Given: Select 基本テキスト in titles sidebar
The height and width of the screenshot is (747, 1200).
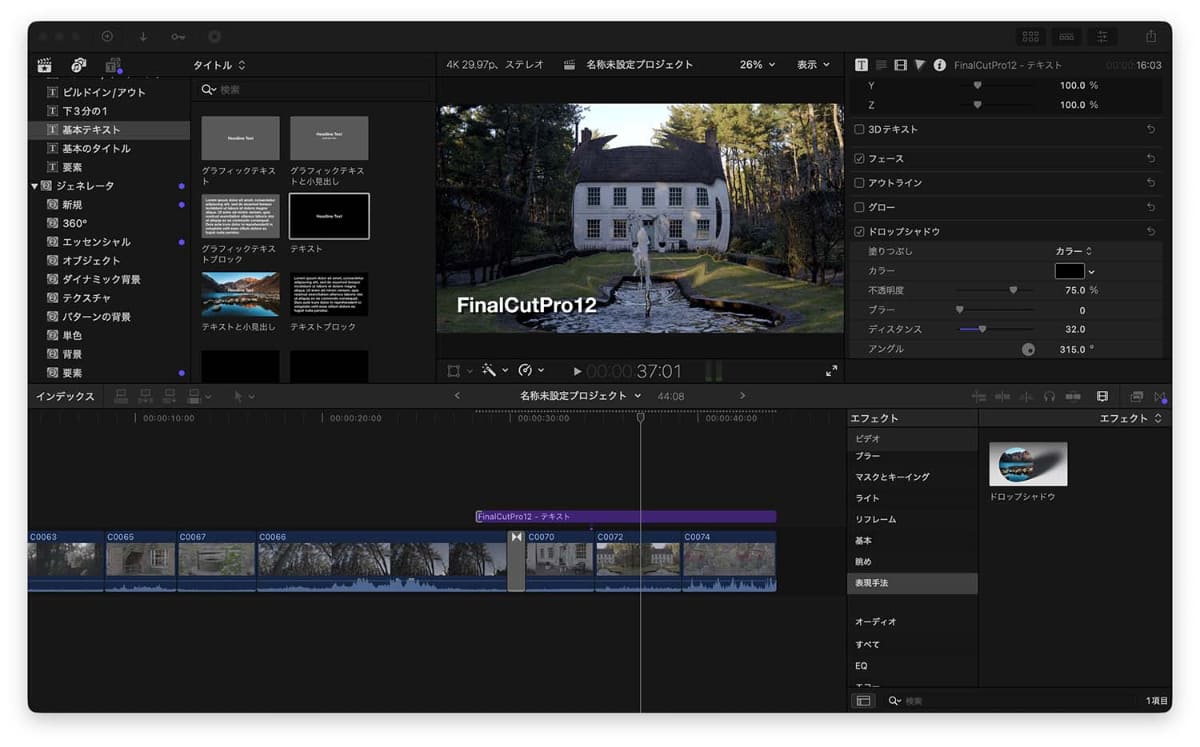Looking at the screenshot, I should [x=108, y=130].
